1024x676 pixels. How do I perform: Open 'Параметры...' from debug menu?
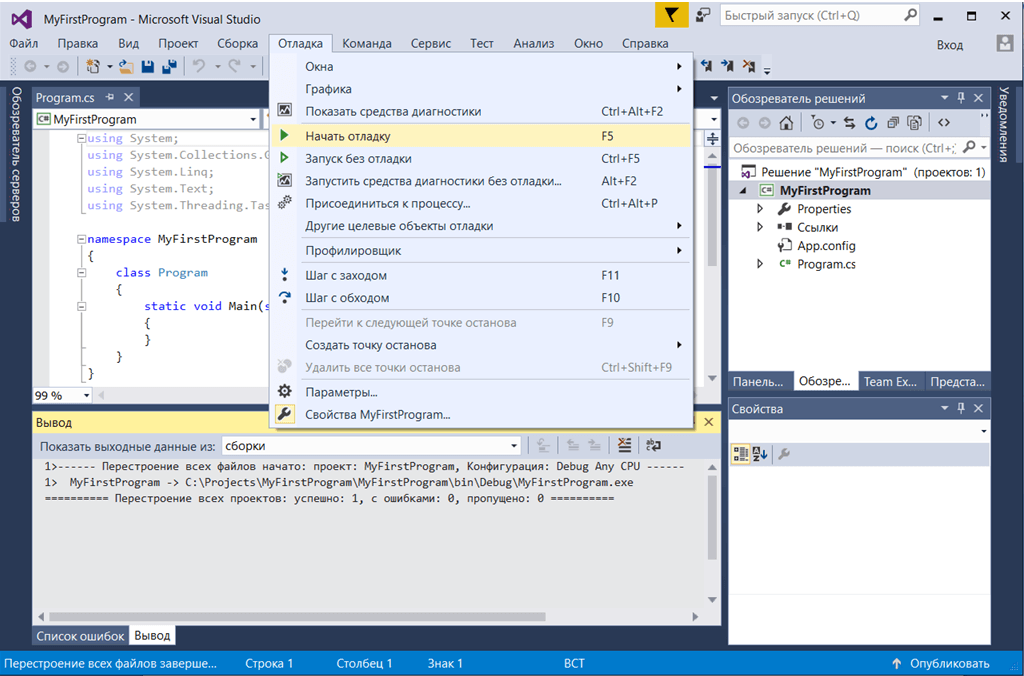pyautogui.click(x=481, y=392)
